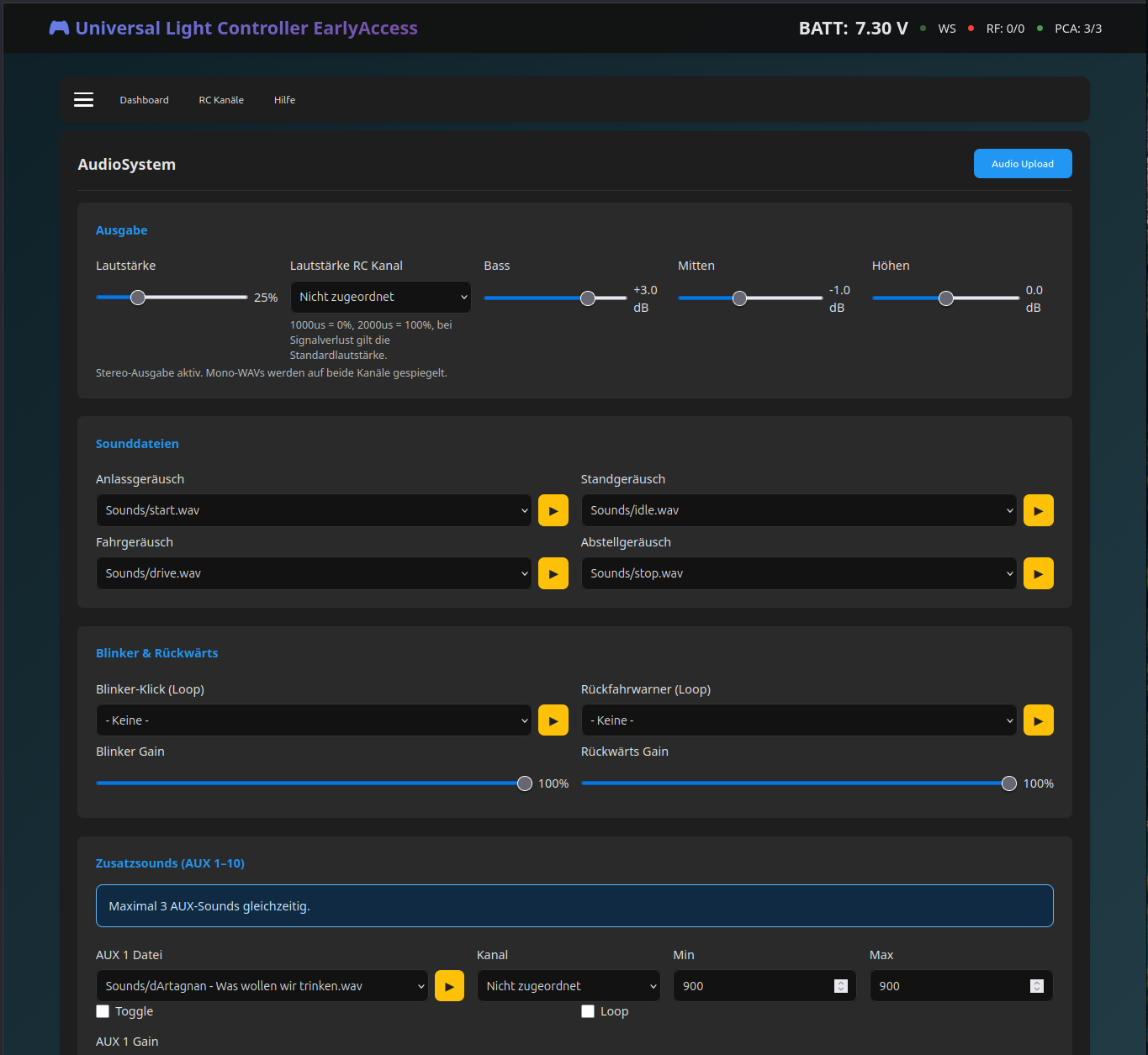Open the Lautstärke RC Kanal dropdown
1148x1055 pixels.
[380, 297]
